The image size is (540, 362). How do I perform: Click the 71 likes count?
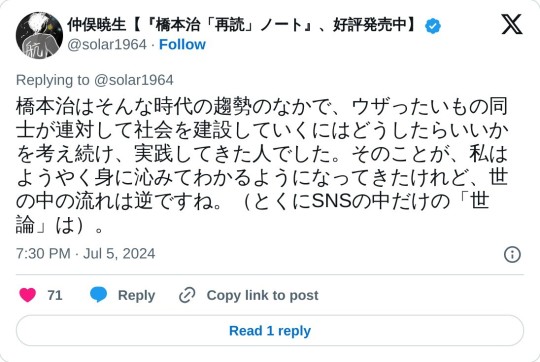[x=55, y=295]
